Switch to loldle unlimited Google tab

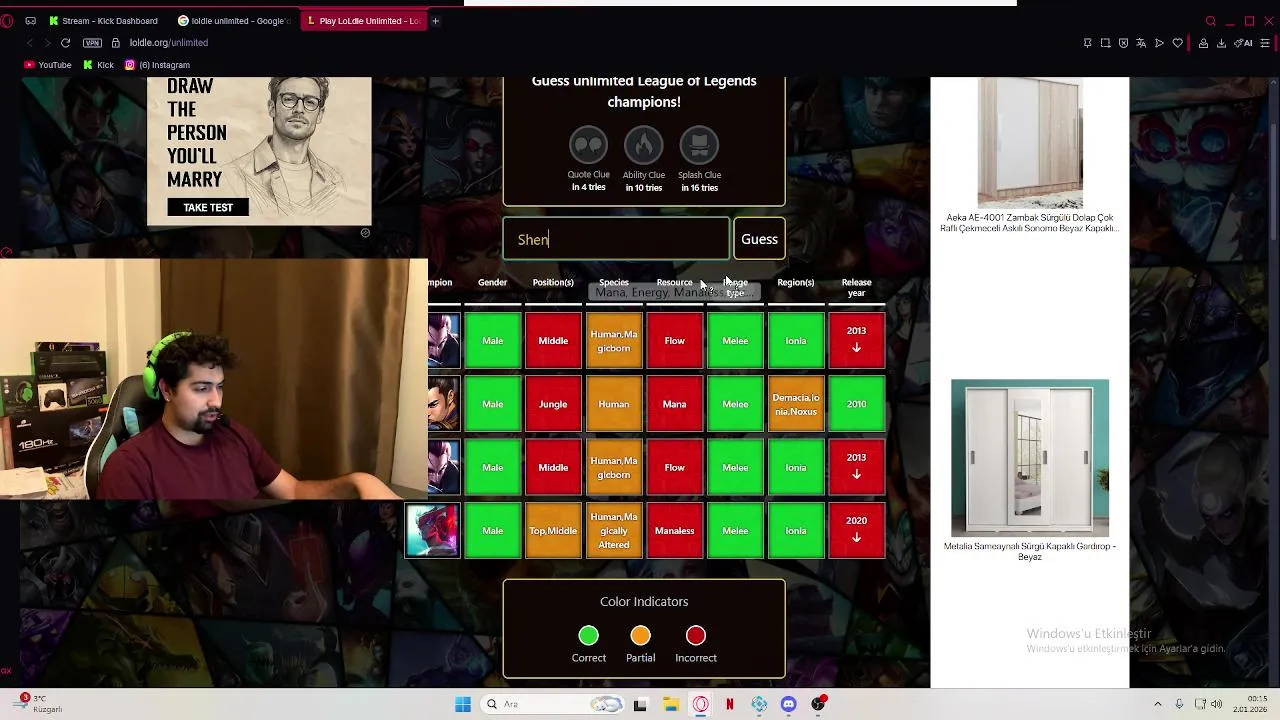[x=235, y=21]
